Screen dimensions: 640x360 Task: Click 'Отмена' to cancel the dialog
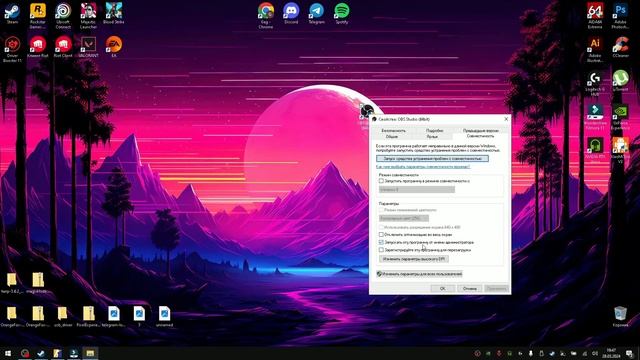(x=469, y=289)
